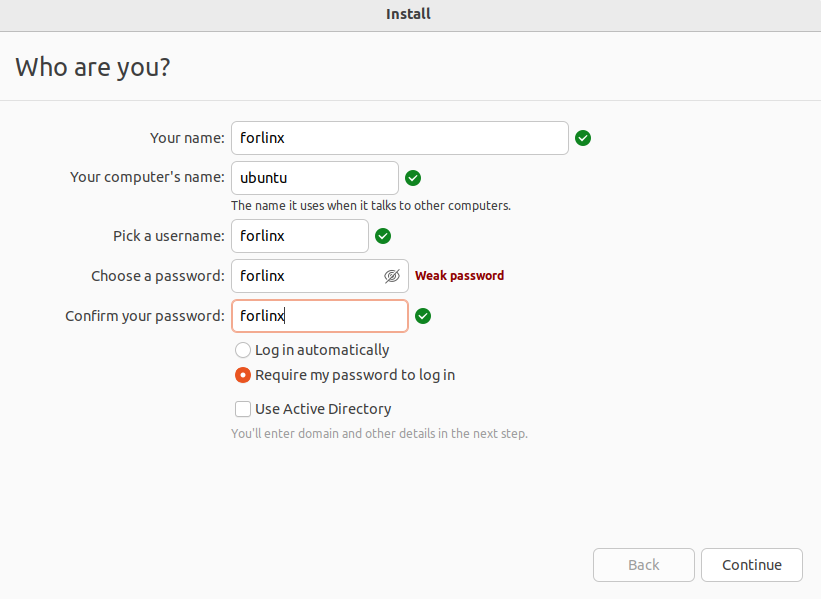Click the computer name hint text

pos(370,206)
